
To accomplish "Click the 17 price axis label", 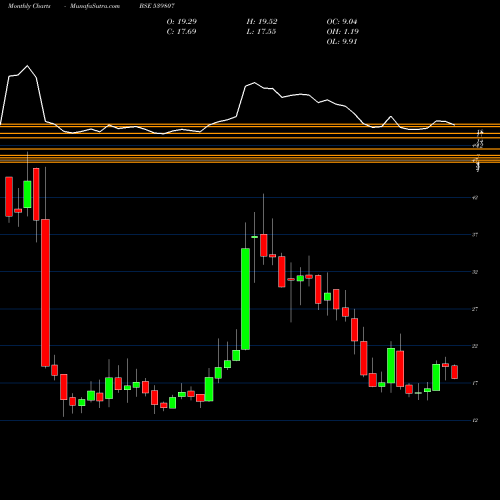I will [475, 383].
